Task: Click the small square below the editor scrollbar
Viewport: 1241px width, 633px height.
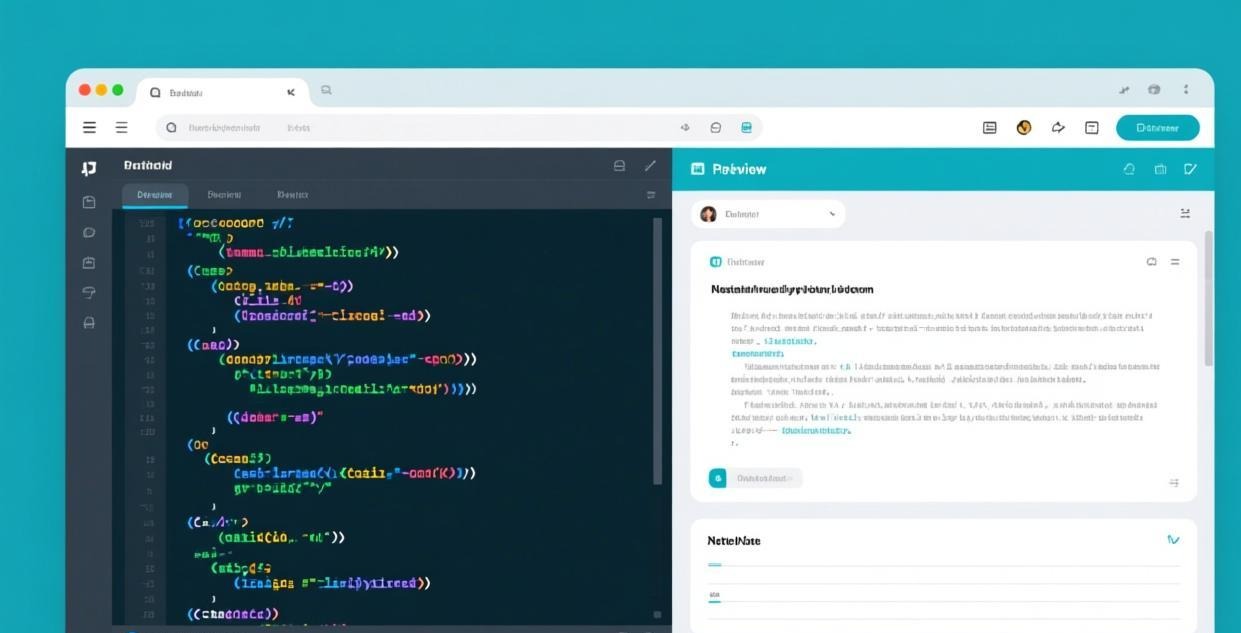Action: coord(657,614)
